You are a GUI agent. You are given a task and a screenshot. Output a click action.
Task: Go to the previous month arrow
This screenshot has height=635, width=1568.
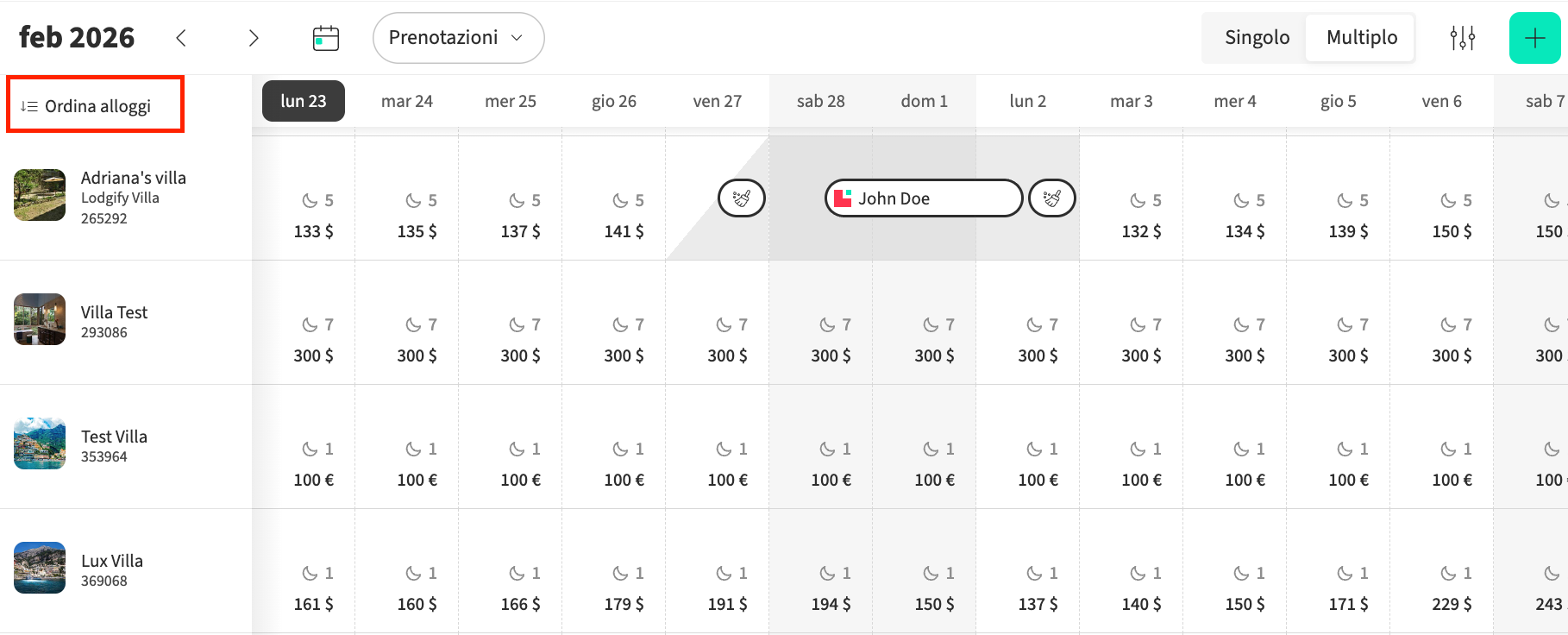point(181,38)
